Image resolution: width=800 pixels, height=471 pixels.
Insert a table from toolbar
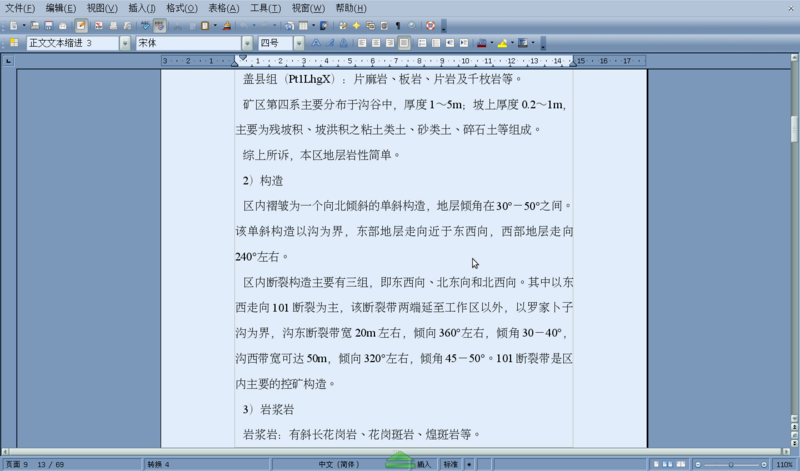(303, 26)
